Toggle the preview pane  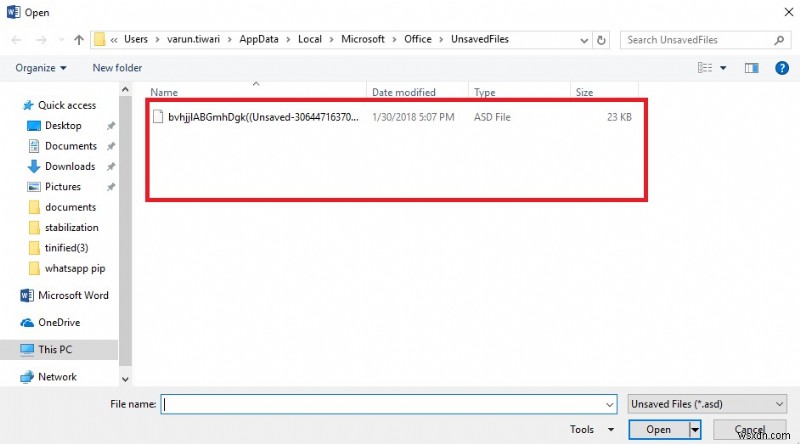point(752,68)
